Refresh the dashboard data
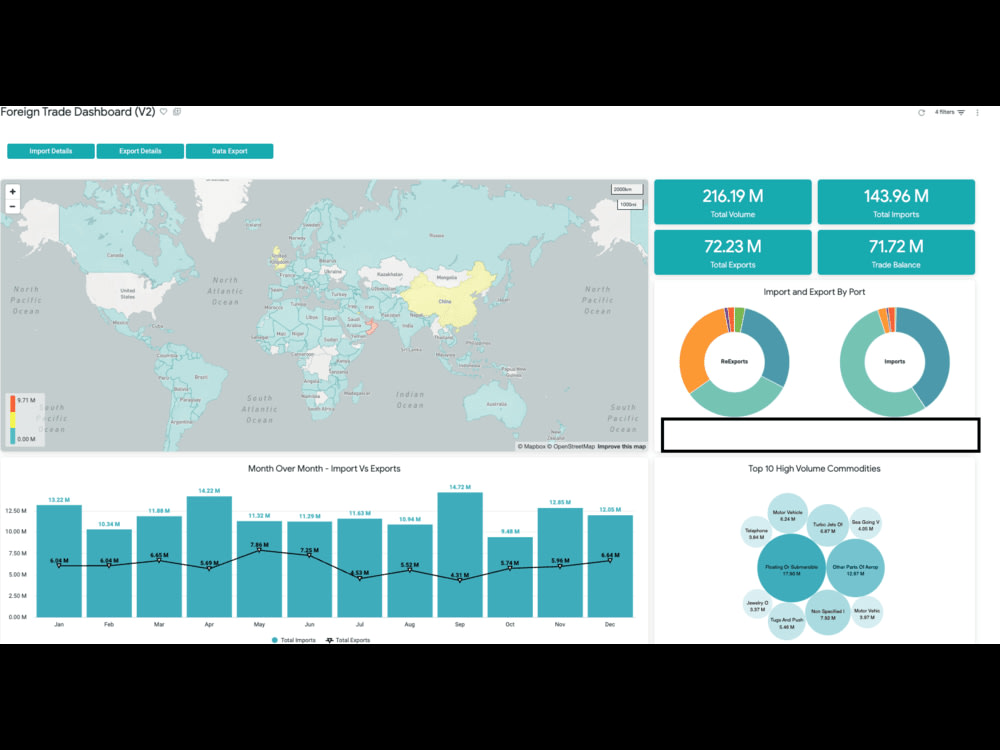This screenshot has height=750, width=1000. coord(921,112)
